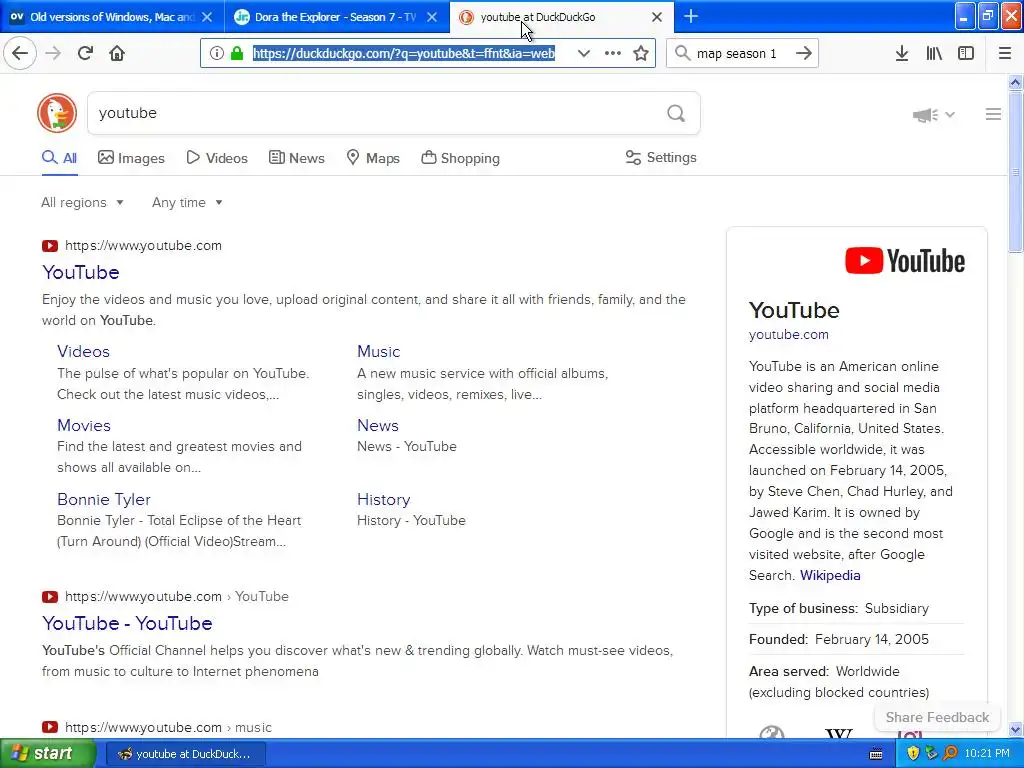Screen dimensions: 1024x768
Task: Open the Firefox hamburger menu
Action: pos(1005,53)
